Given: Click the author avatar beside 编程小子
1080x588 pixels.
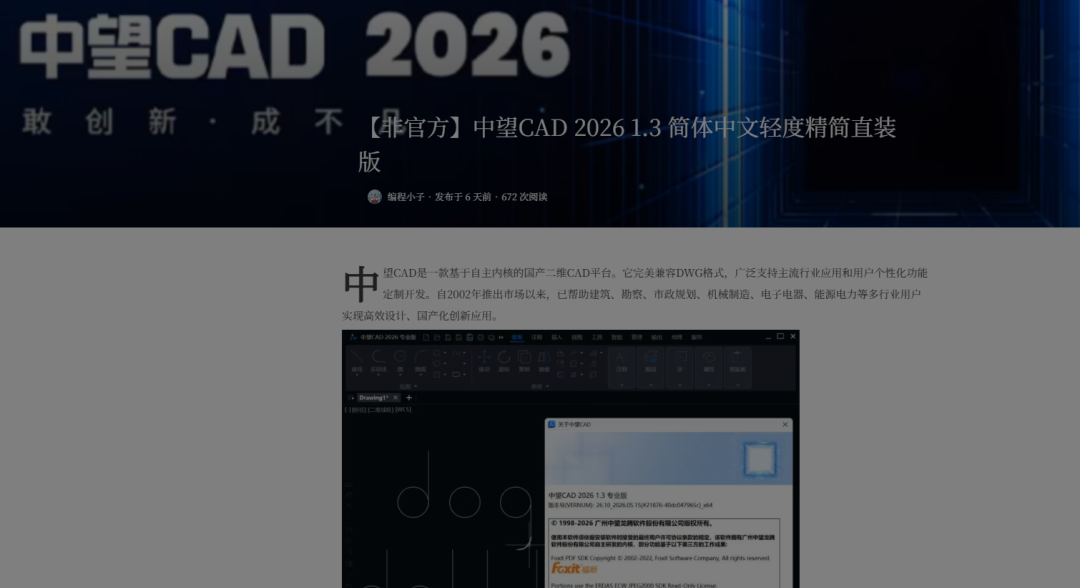Looking at the screenshot, I should [x=375, y=197].
